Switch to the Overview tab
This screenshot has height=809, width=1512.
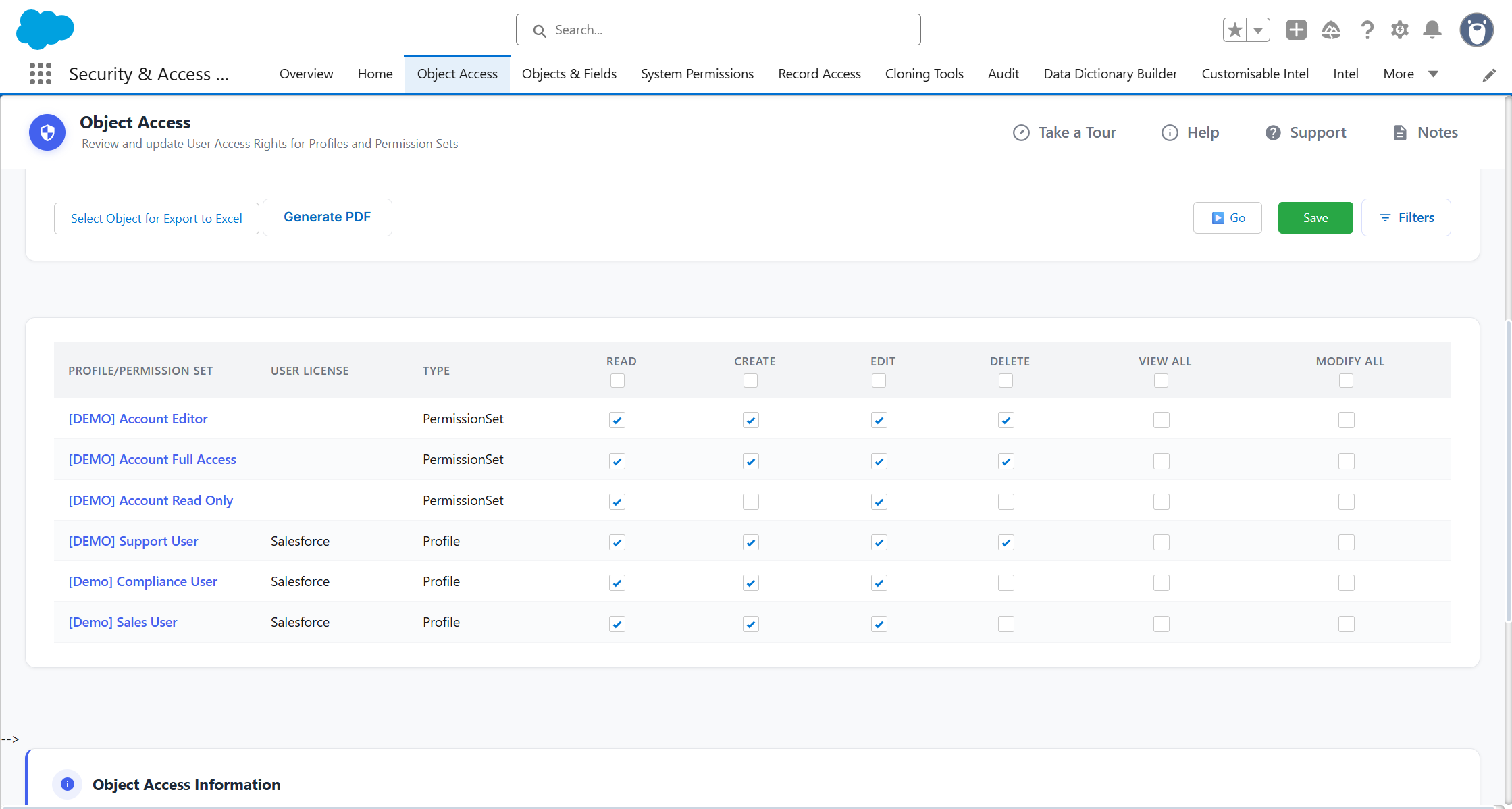tap(306, 74)
